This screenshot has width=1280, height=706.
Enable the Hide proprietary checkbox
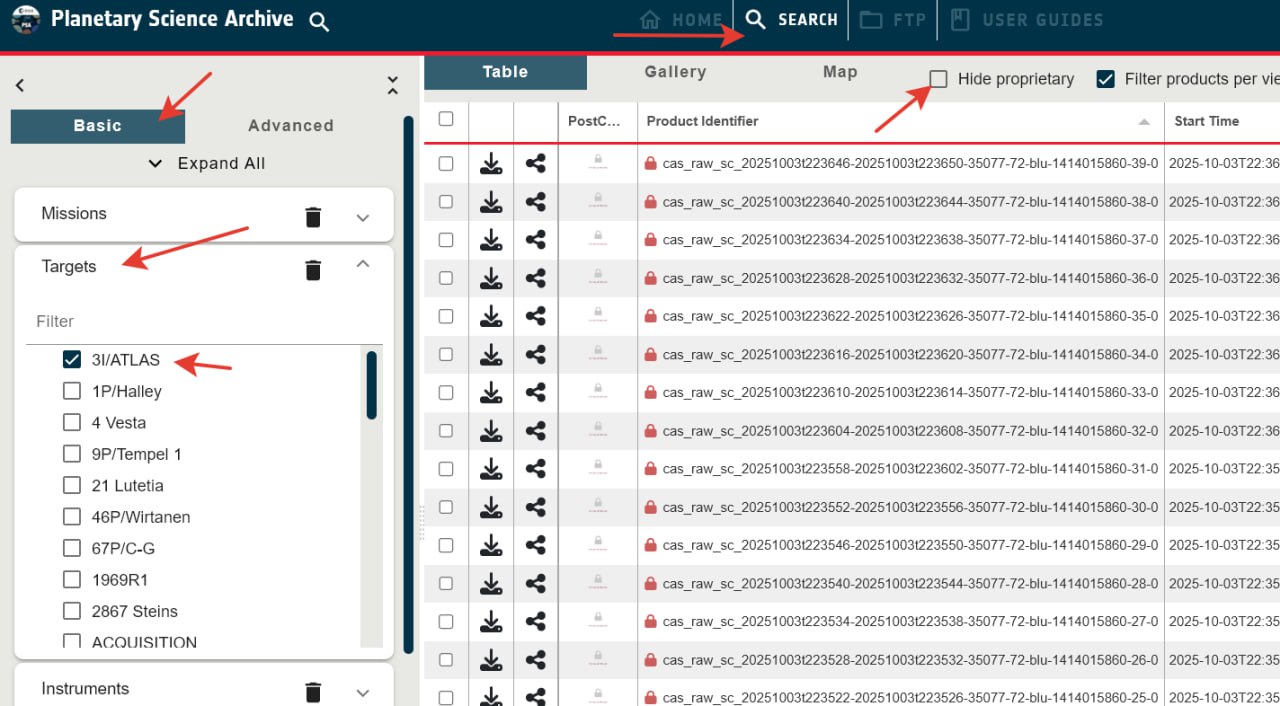click(x=938, y=79)
